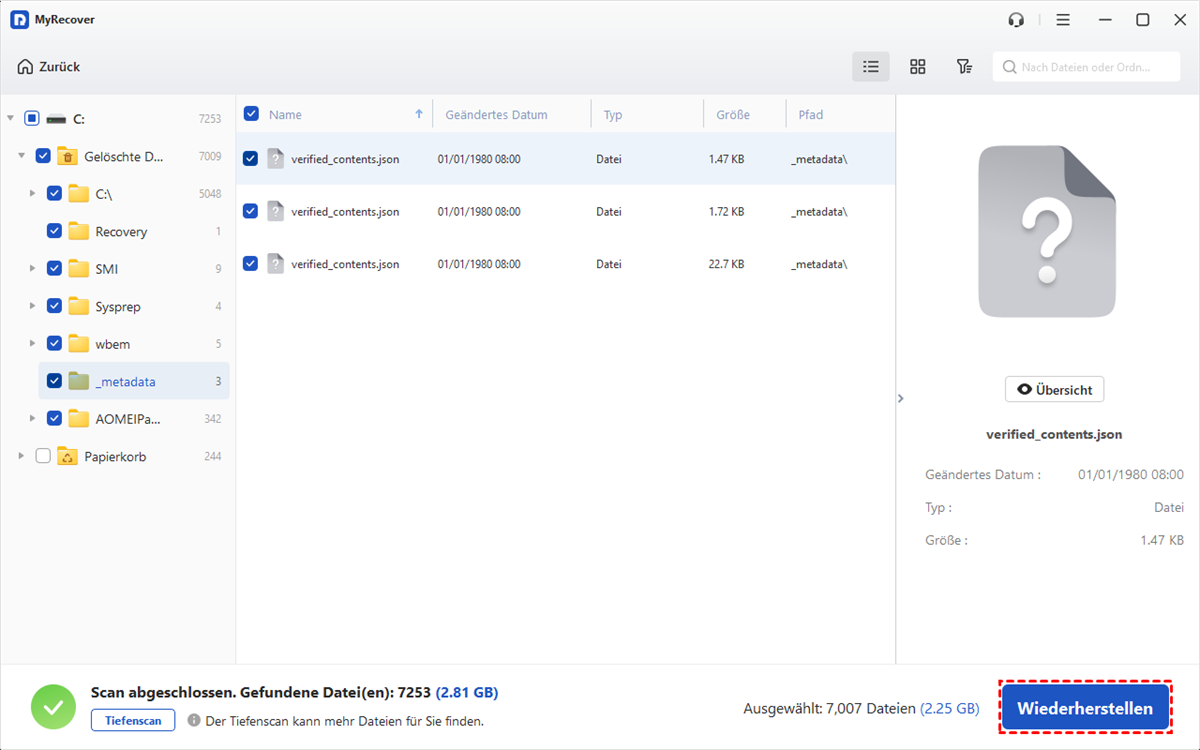Uncheck the wbem folder checkbox
Viewport: 1200px width, 750px height.
[x=55, y=343]
